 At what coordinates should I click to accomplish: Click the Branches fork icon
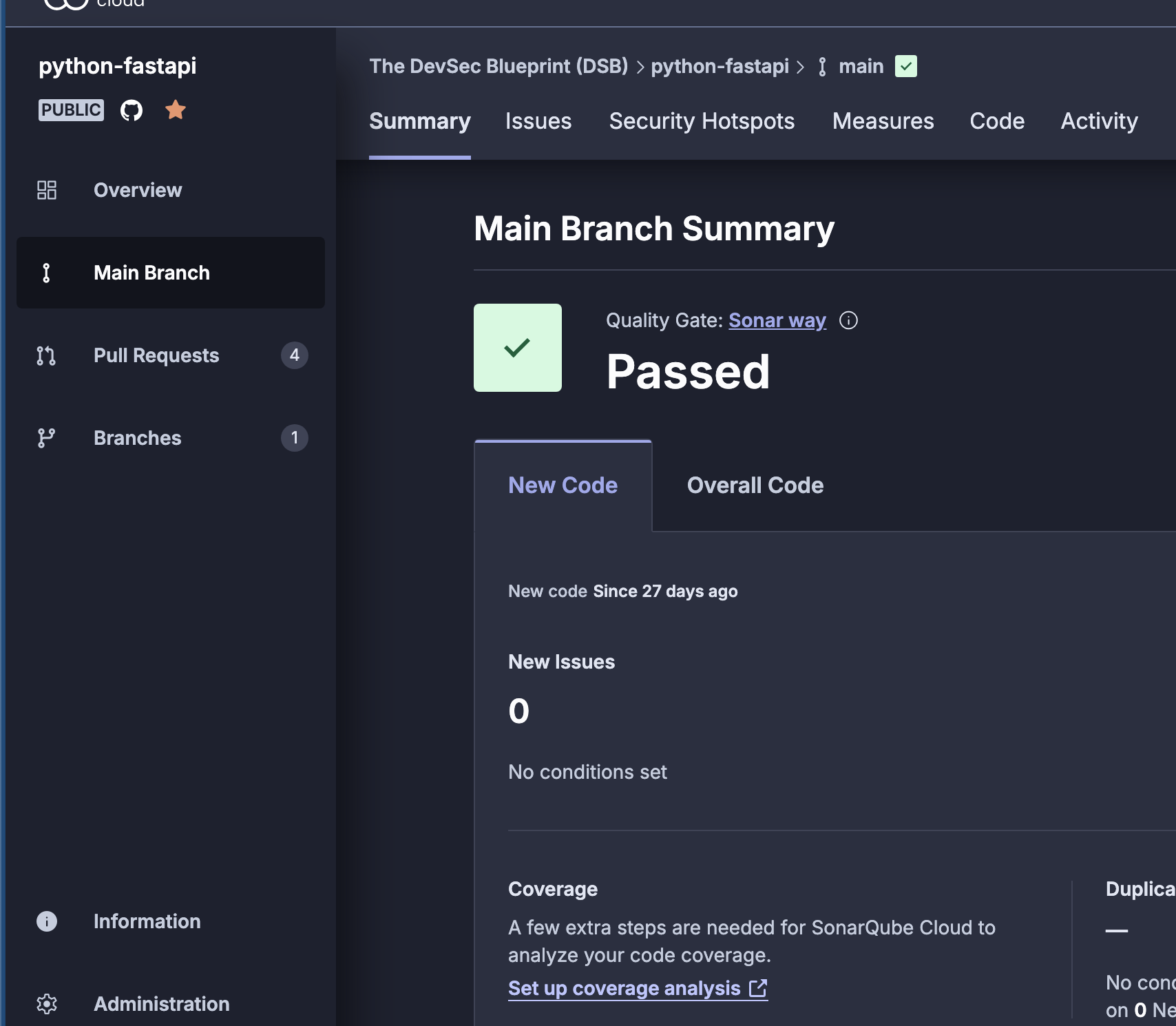point(47,438)
